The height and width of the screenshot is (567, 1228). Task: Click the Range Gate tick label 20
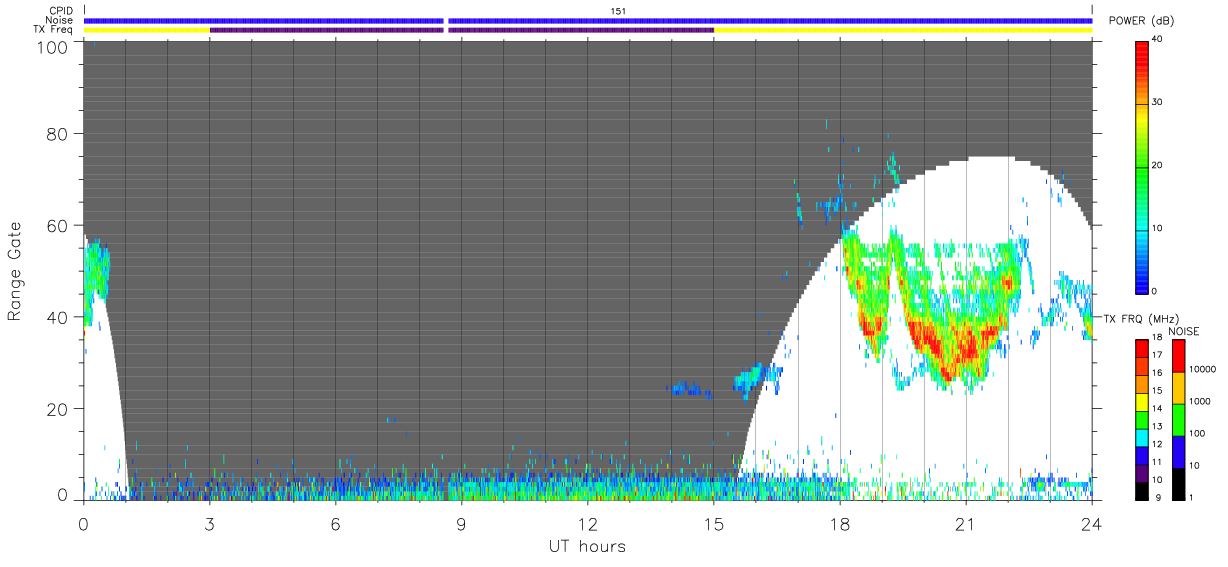[x=59, y=409]
